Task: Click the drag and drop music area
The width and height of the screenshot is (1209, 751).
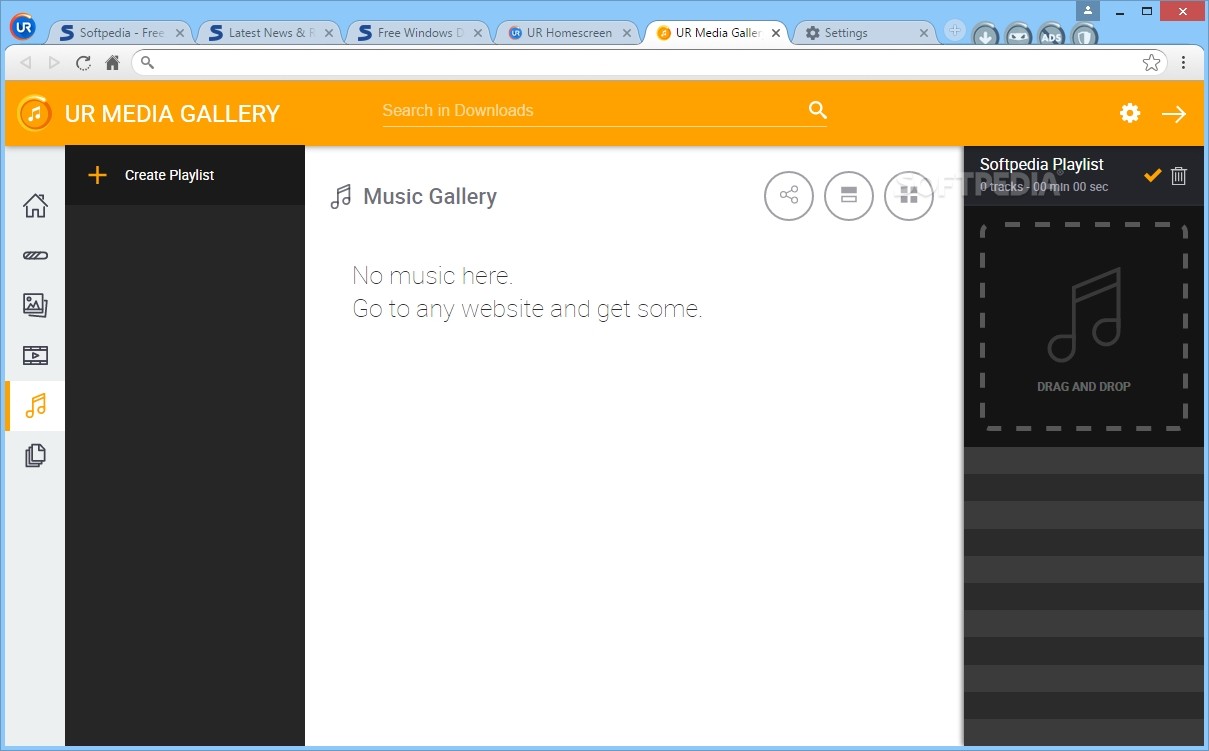Action: click(1084, 326)
